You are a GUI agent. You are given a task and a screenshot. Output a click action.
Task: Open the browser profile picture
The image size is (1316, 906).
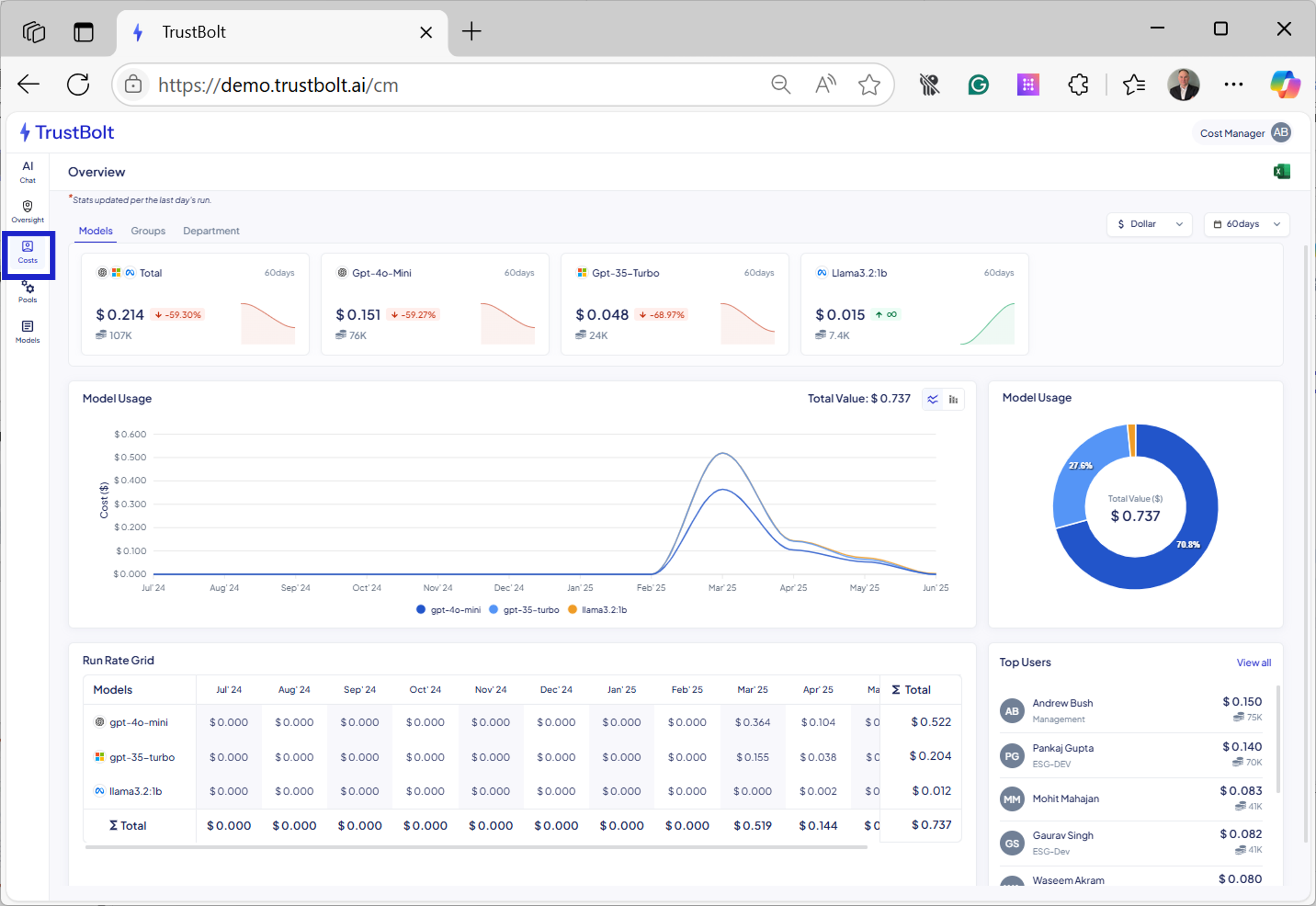coord(1183,85)
